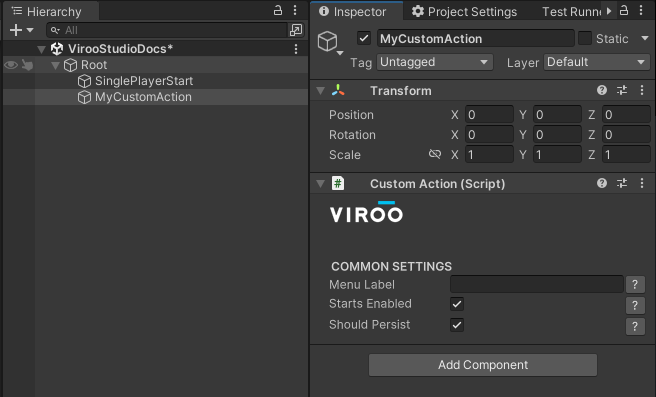Open VirooStudioDocs scene options menu
The width and height of the screenshot is (656, 397).
coord(296,49)
